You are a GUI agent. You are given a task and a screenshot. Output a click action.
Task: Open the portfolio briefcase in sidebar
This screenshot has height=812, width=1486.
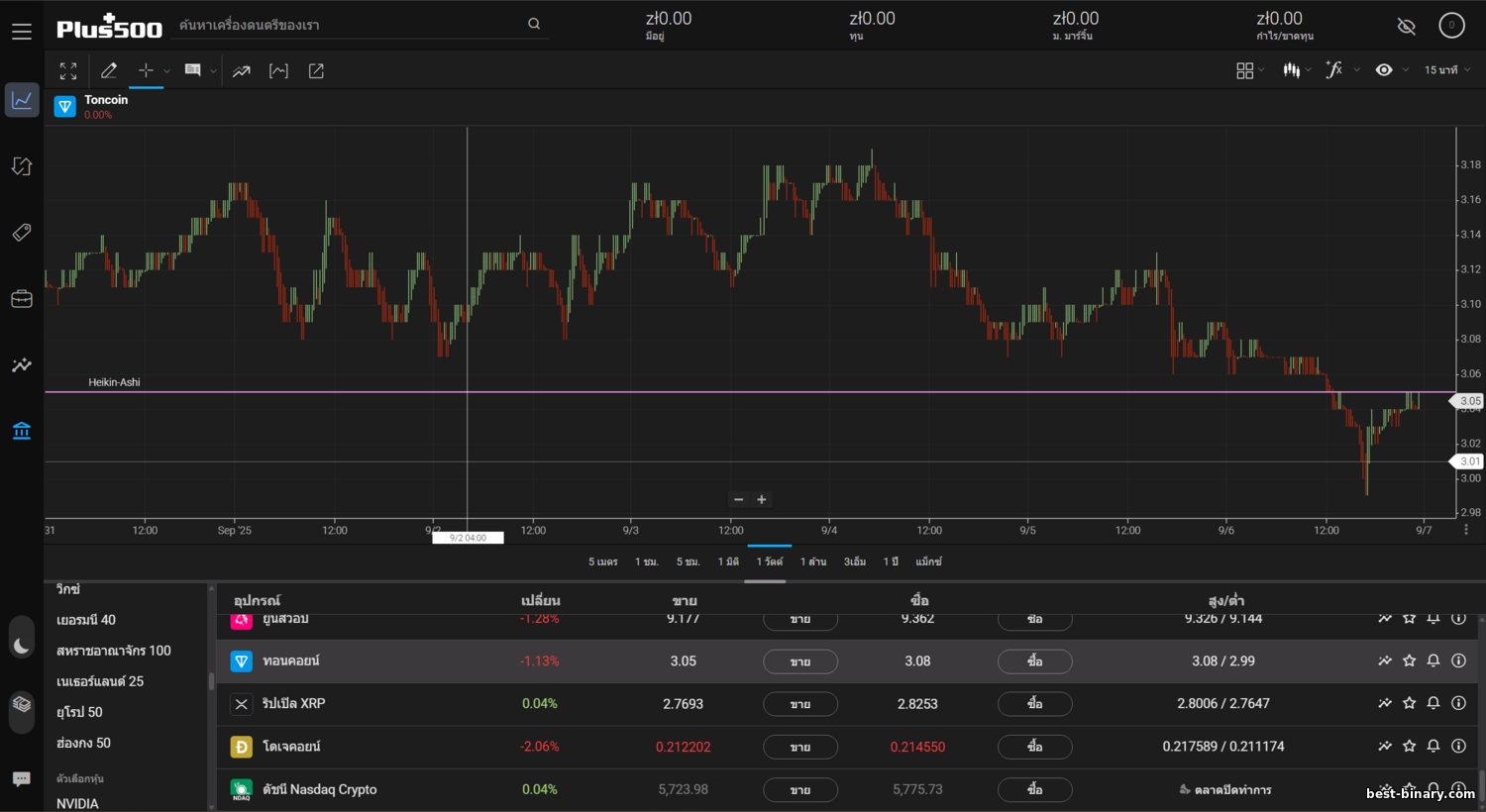tap(22, 299)
